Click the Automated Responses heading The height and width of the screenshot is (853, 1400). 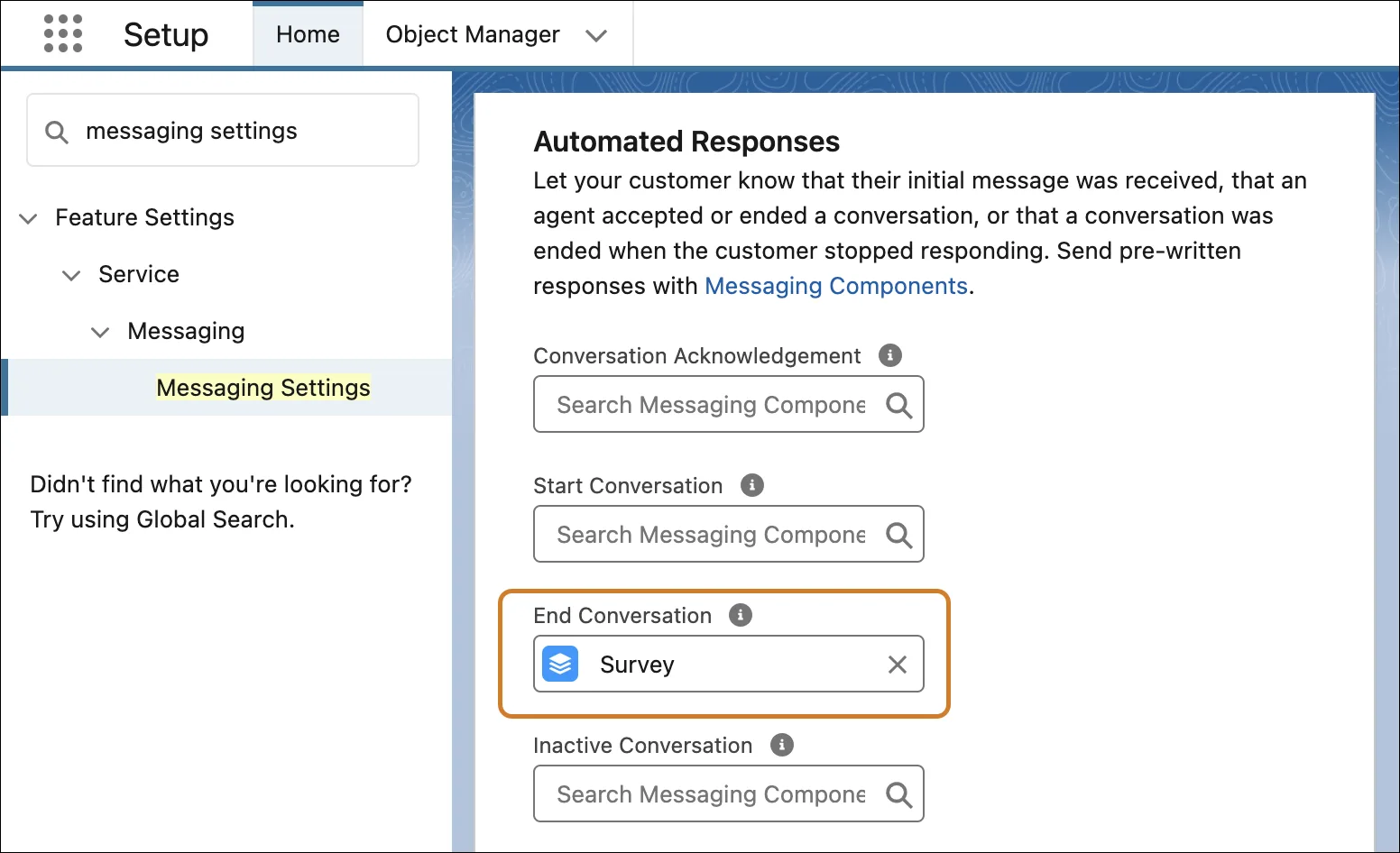point(686,142)
